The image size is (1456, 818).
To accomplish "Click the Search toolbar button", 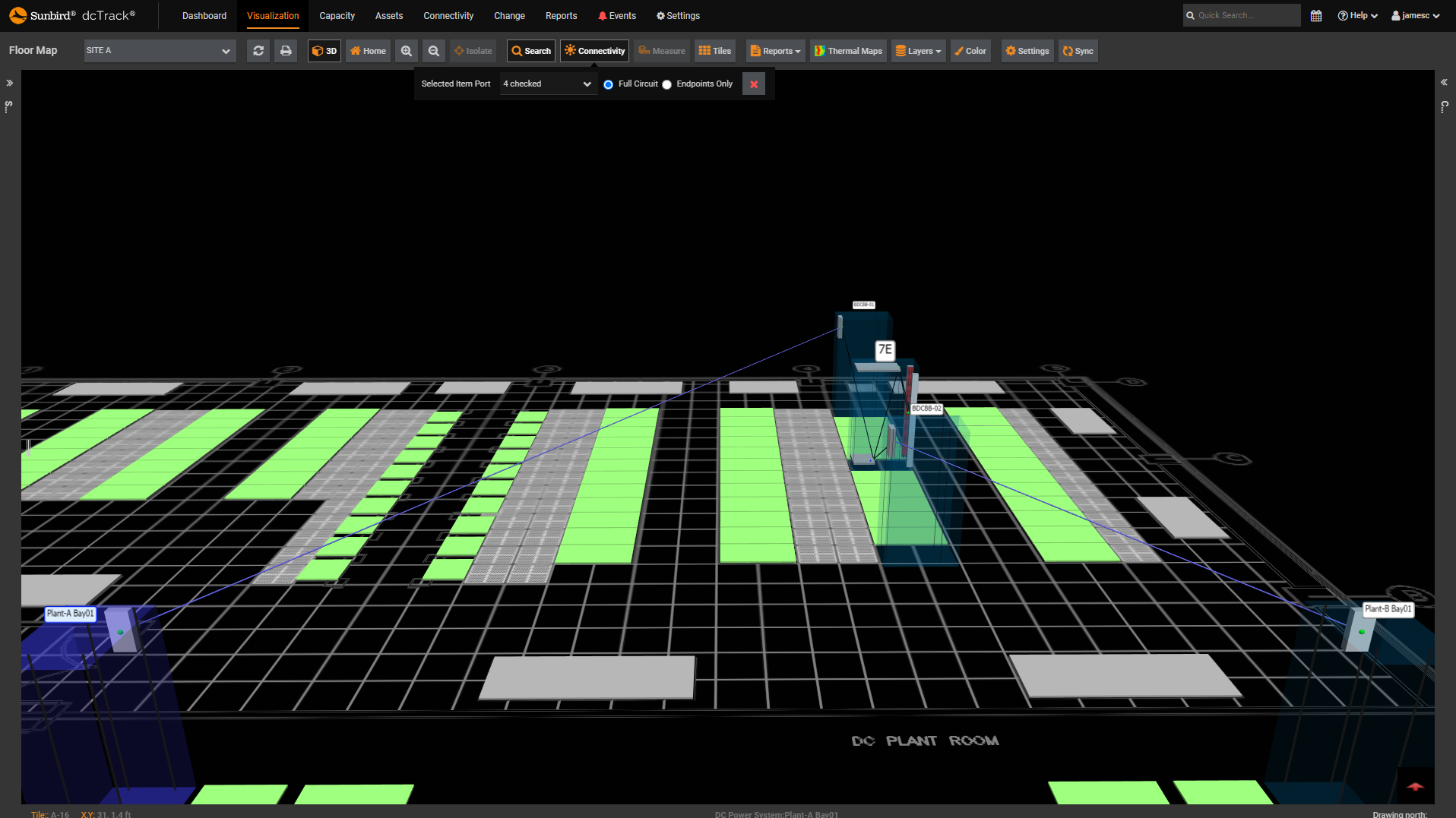I will [531, 51].
